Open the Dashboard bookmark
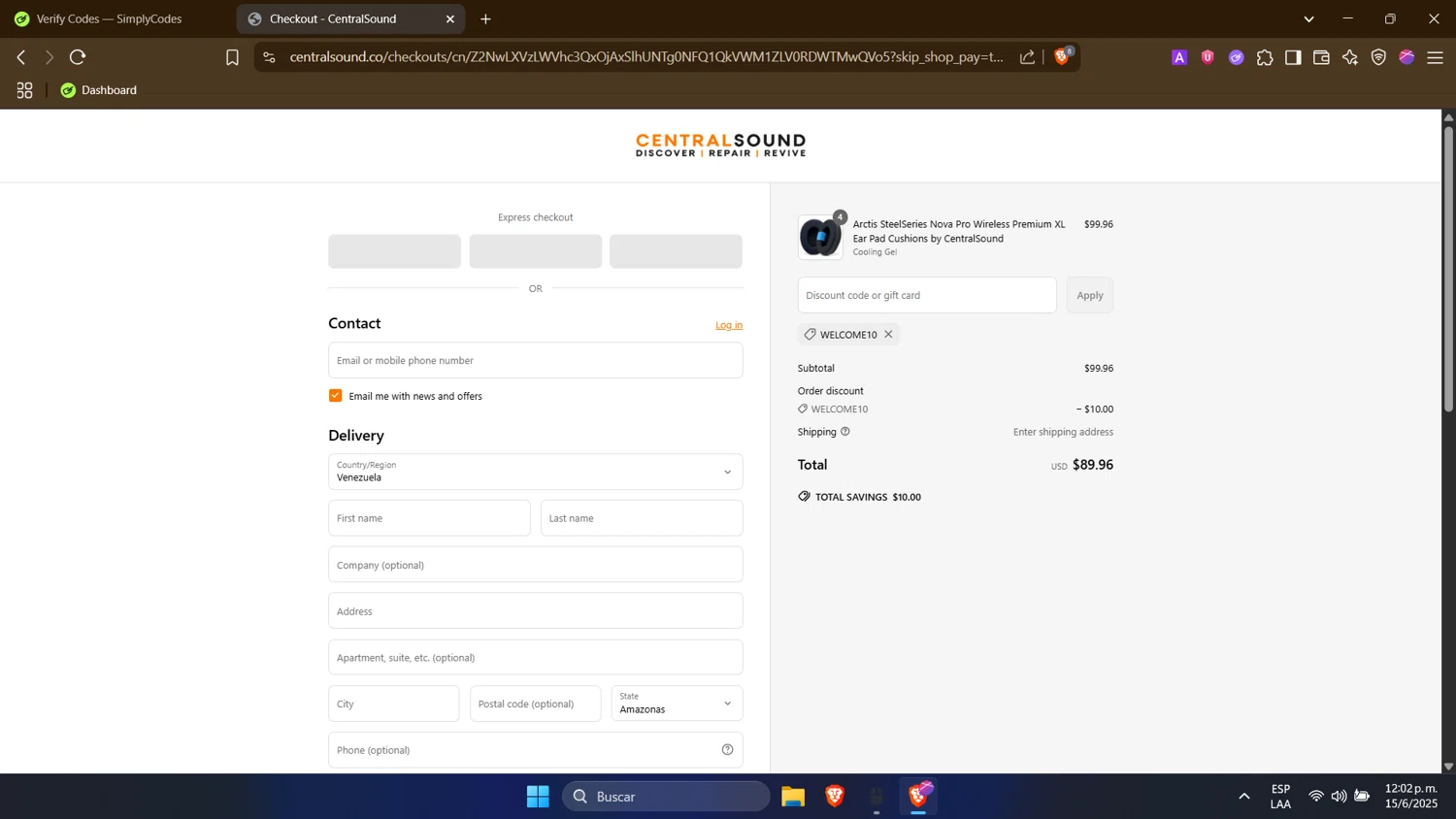The image size is (1456, 819). tap(98, 90)
